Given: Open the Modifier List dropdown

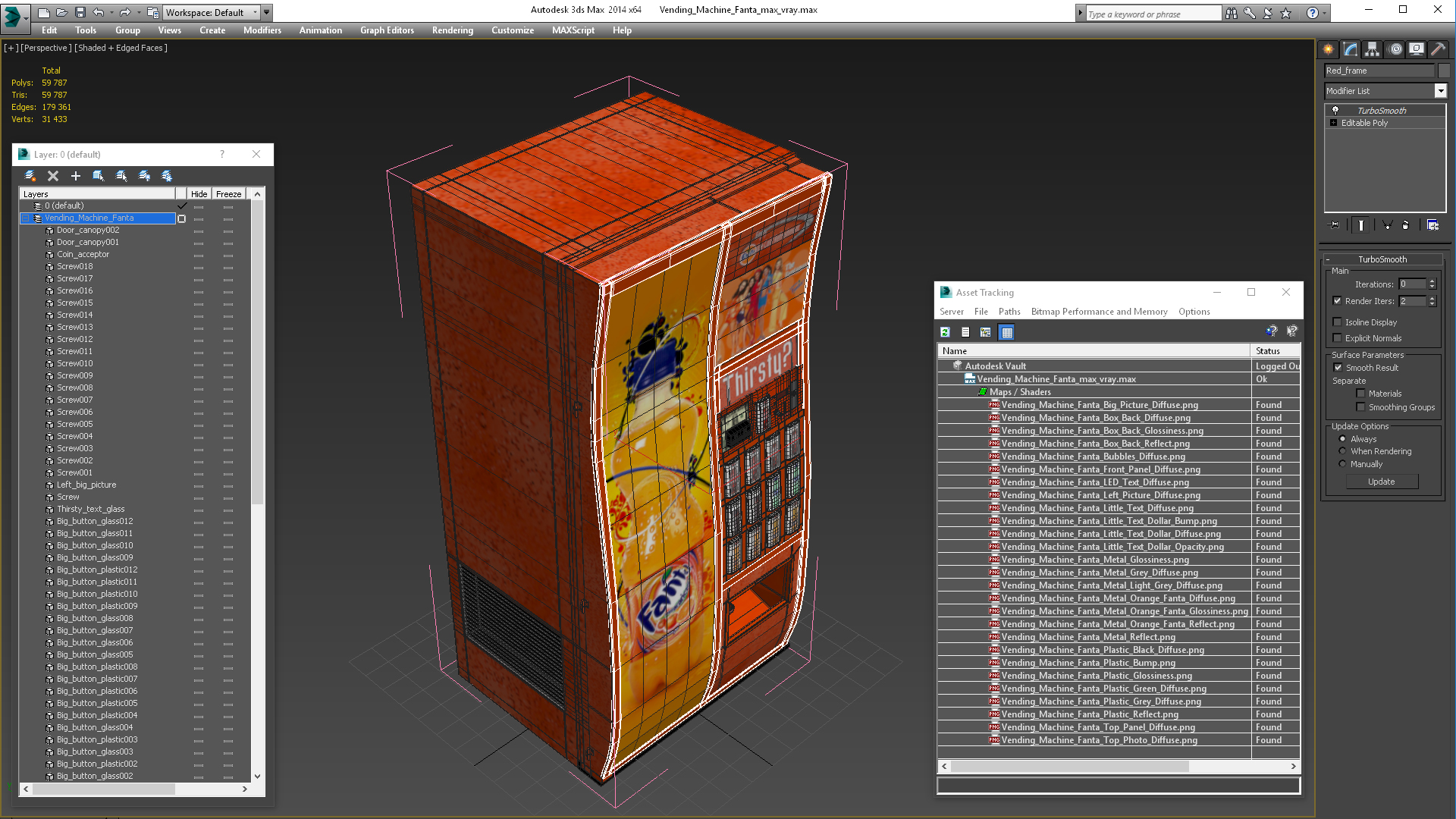Looking at the screenshot, I should click(x=1441, y=91).
